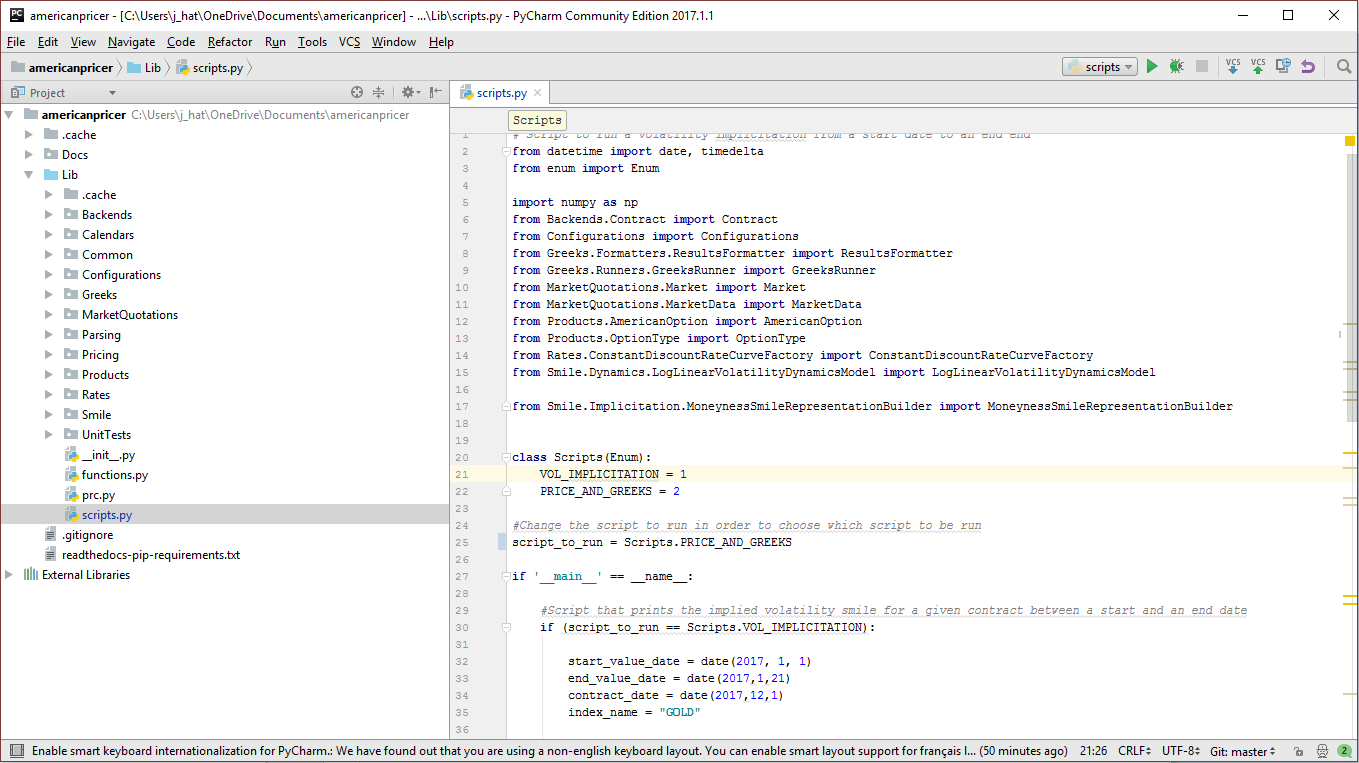This screenshot has width=1359, height=763.
Task: Click the functions.py file icon in tree
Action: (x=71, y=475)
